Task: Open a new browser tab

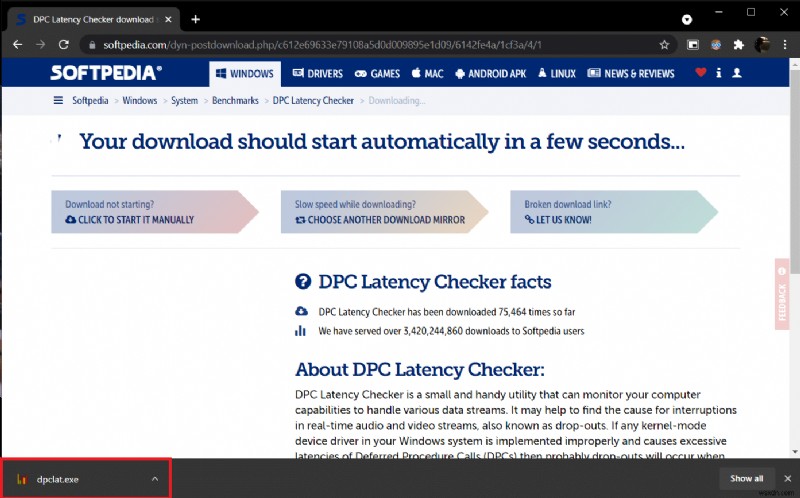Action: pyautogui.click(x=195, y=19)
